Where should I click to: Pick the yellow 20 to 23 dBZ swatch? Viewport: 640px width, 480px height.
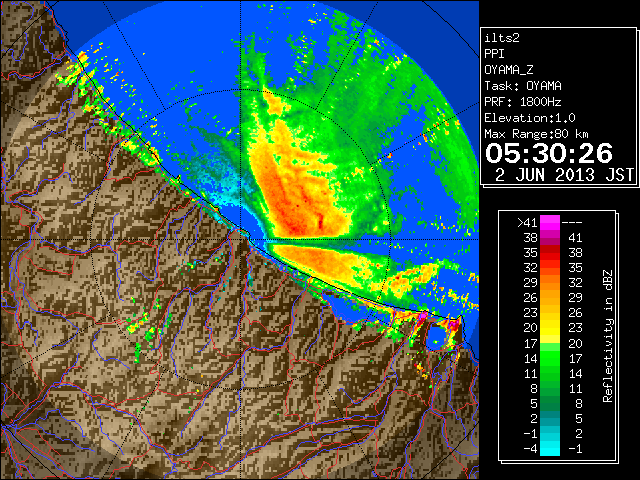(550, 328)
